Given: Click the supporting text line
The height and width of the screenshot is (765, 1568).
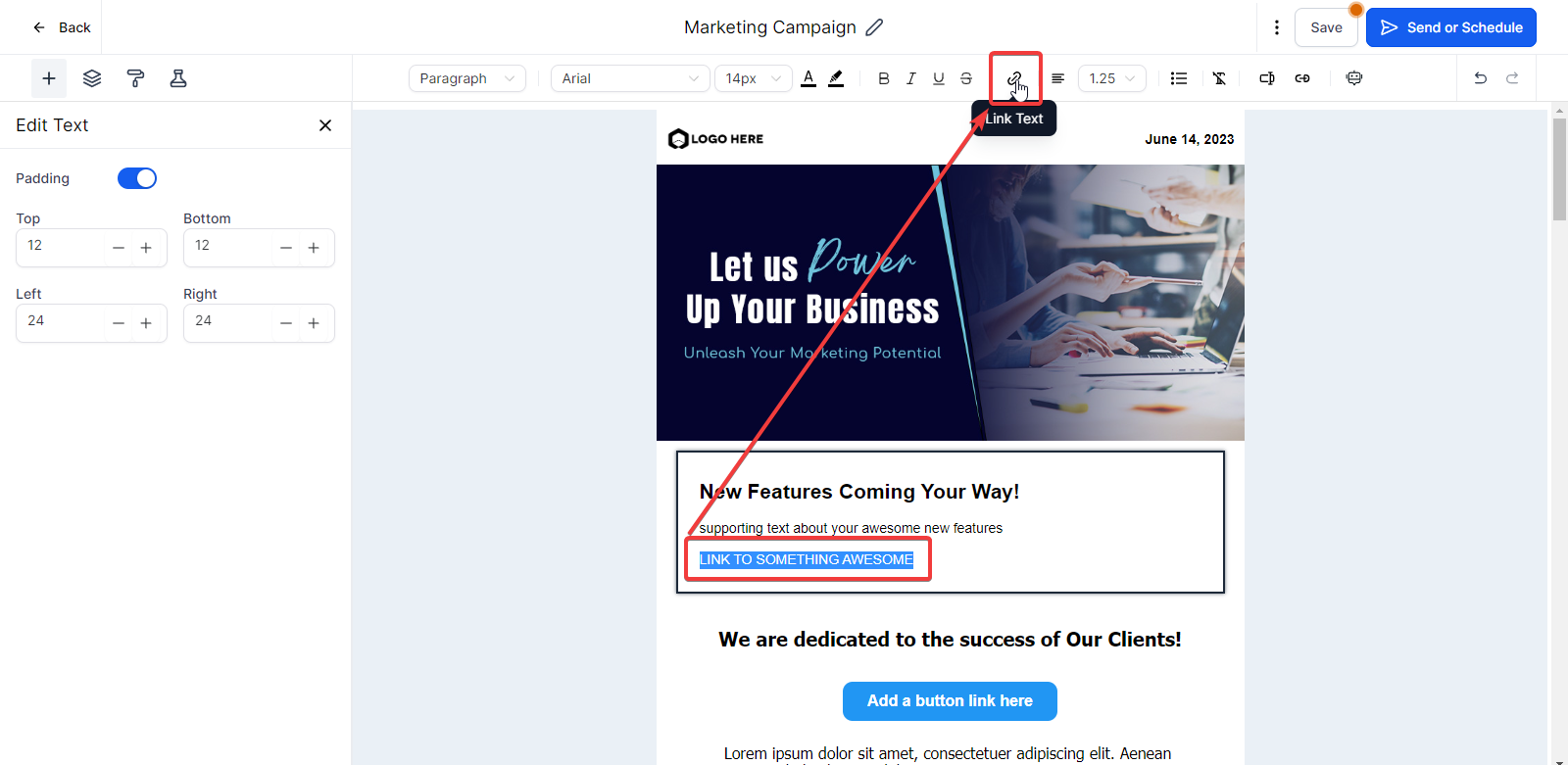Looking at the screenshot, I should click(x=851, y=528).
